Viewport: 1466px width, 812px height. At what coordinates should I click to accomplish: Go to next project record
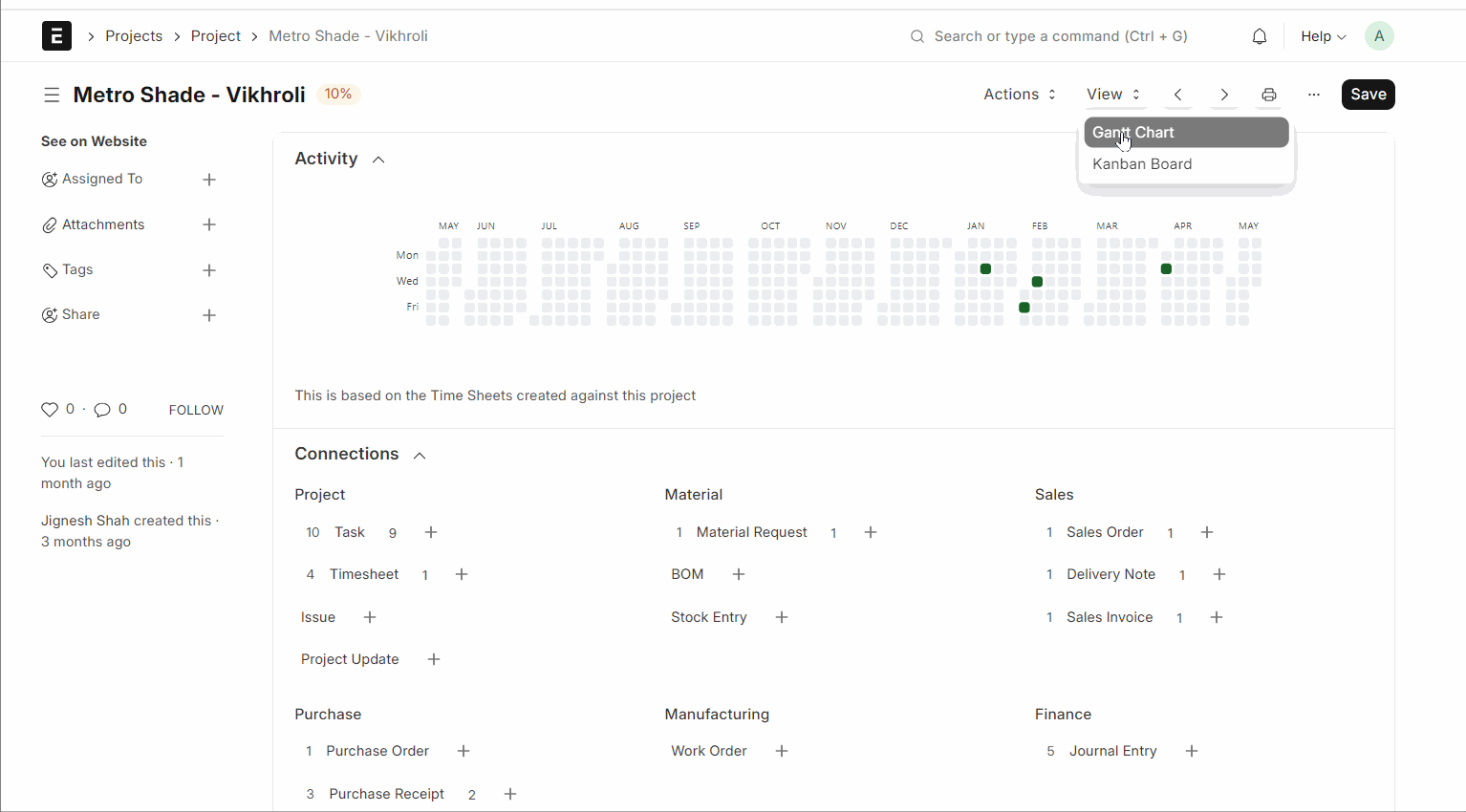tap(1224, 95)
